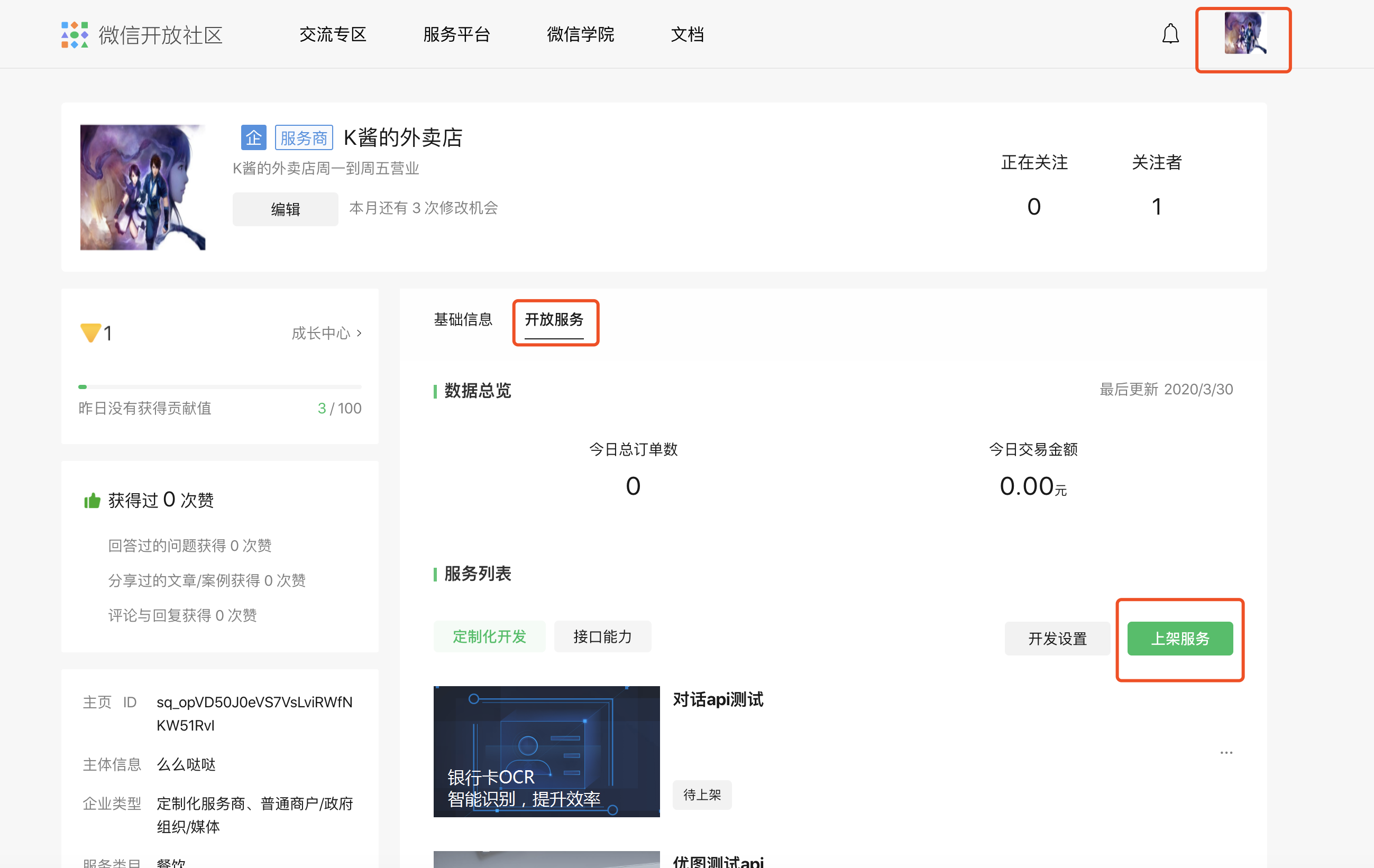Select the 定制化开发 filter
Image resolution: width=1374 pixels, height=868 pixels.
tap(489, 636)
